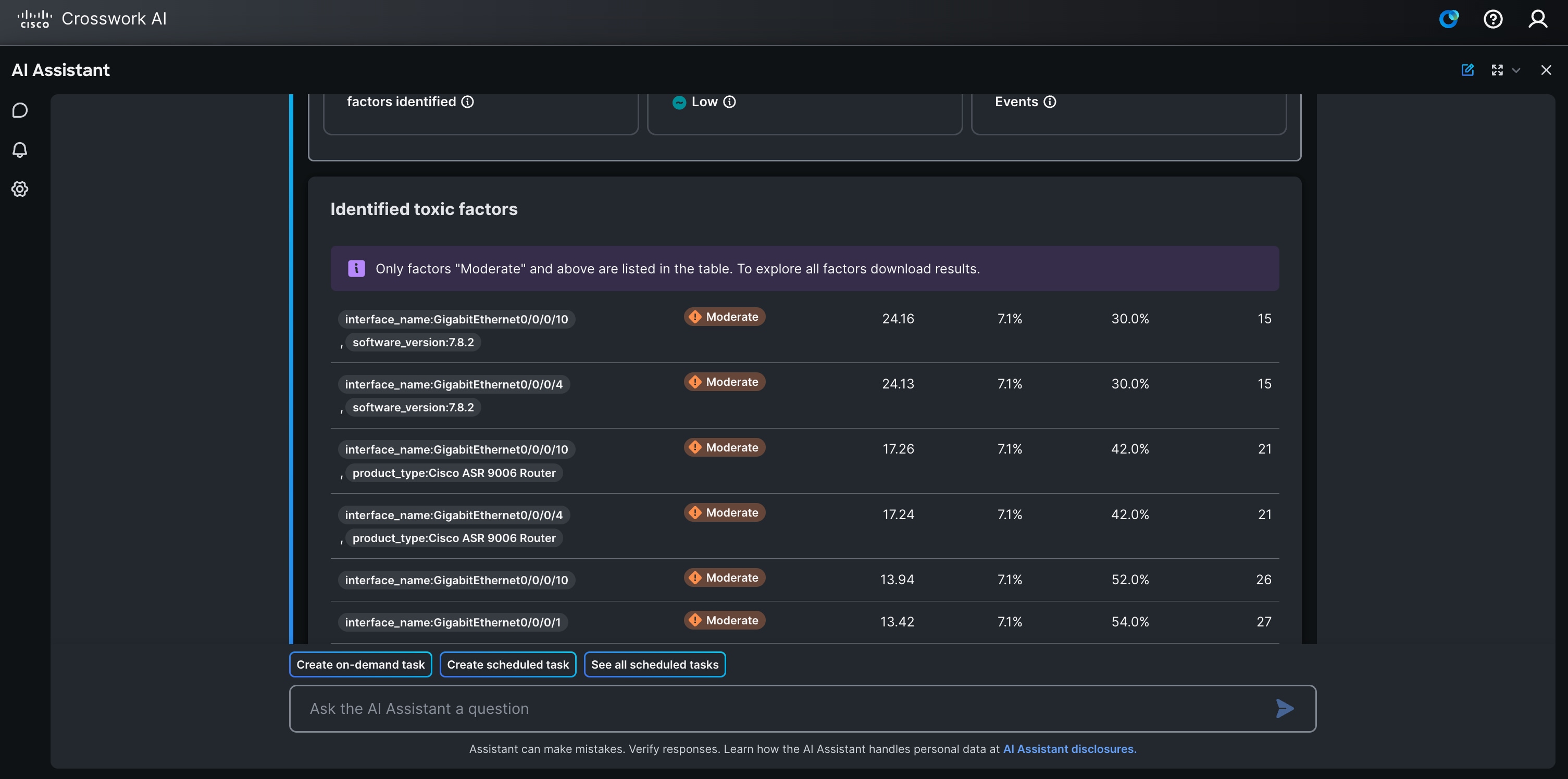
Task: Click Create scheduled task button
Action: (x=508, y=664)
